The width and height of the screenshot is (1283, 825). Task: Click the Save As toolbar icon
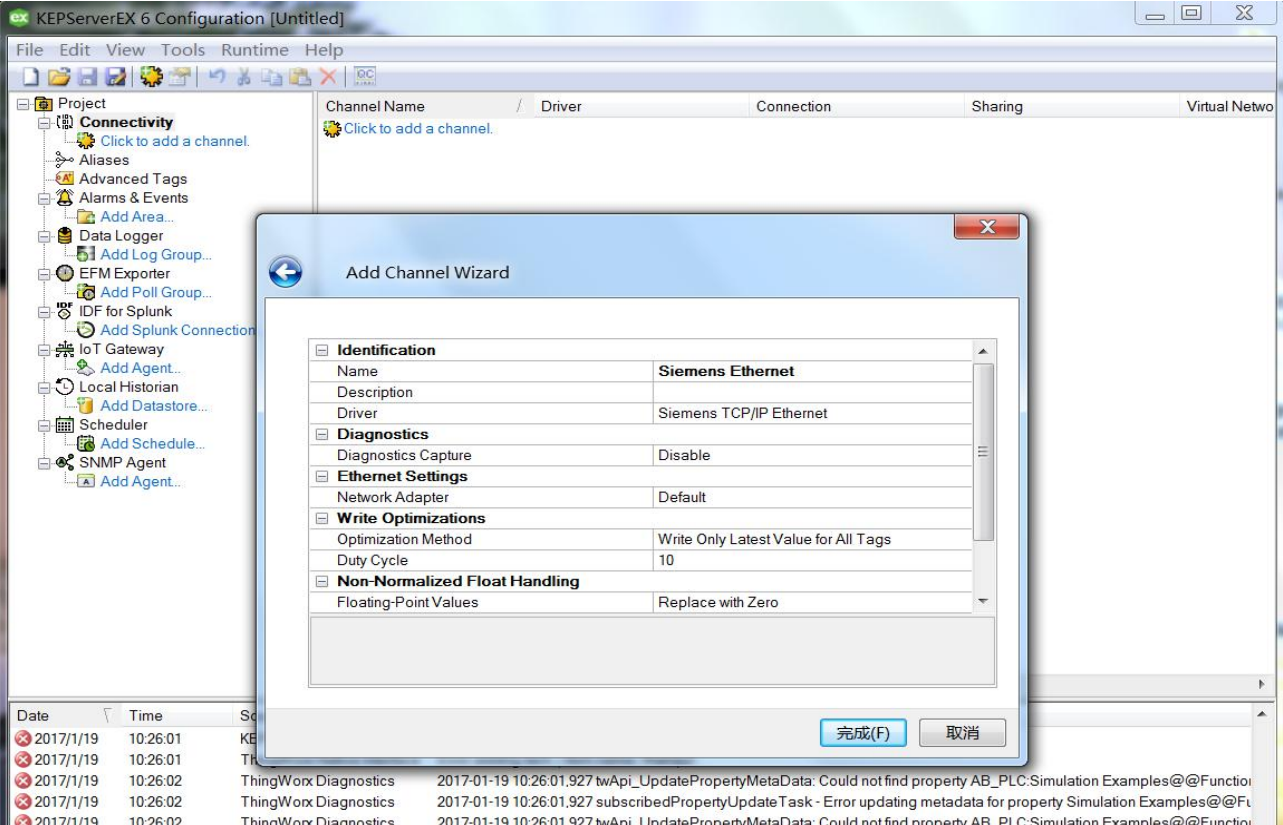[x=116, y=76]
